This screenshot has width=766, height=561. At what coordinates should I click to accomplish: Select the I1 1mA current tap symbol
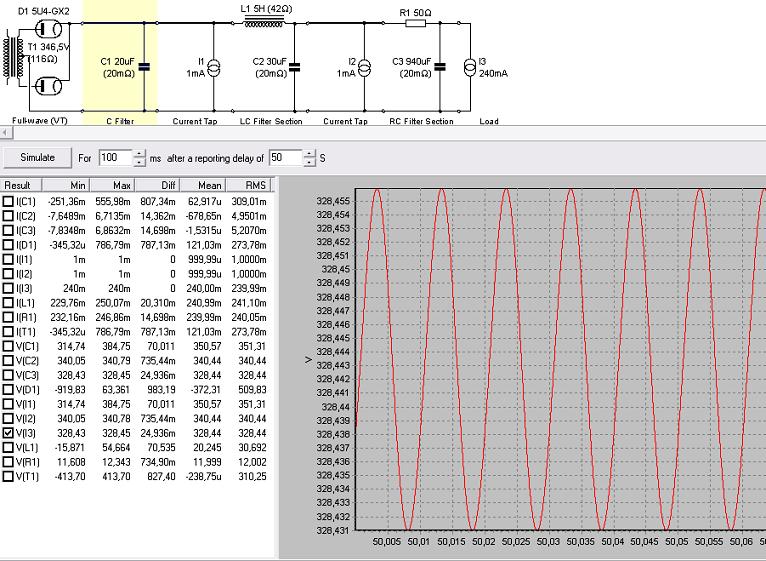tap(213, 67)
